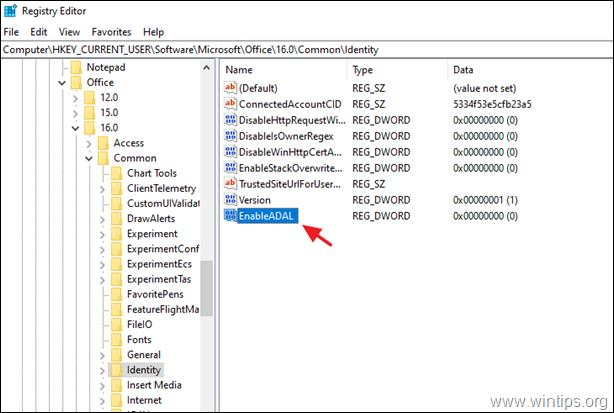Click the DisableHttpRequestWi... DWORD icon
This screenshot has height=413, width=614.
pyautogui.click(x=230, y=120)
